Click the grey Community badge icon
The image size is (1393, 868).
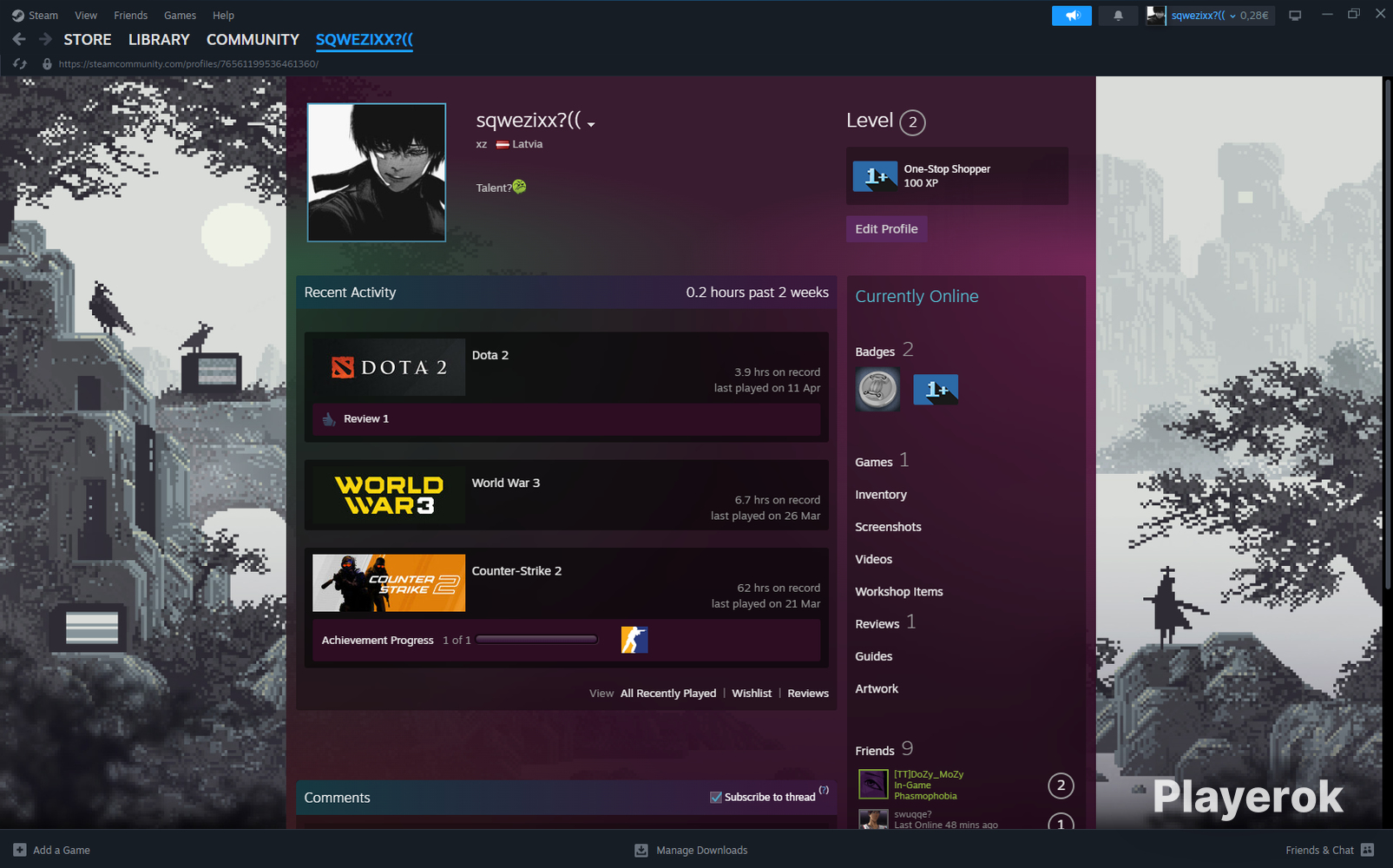877,389
